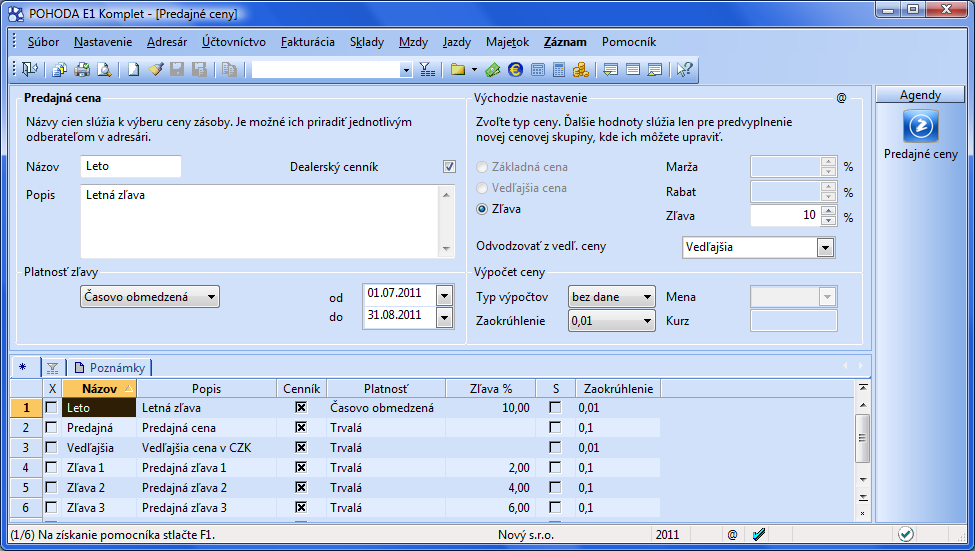Adjust the Zľava percent spinner arrows
This screenshot has height=551, width=975.
[828, 216]
